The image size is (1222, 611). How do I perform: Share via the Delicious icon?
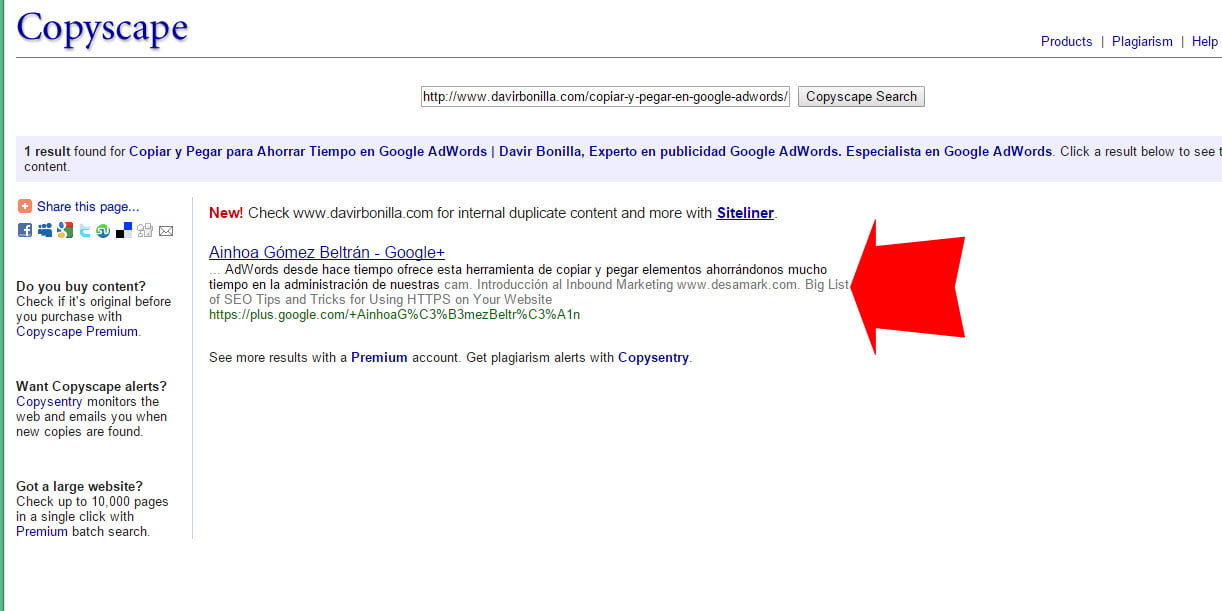pos(124,231)
